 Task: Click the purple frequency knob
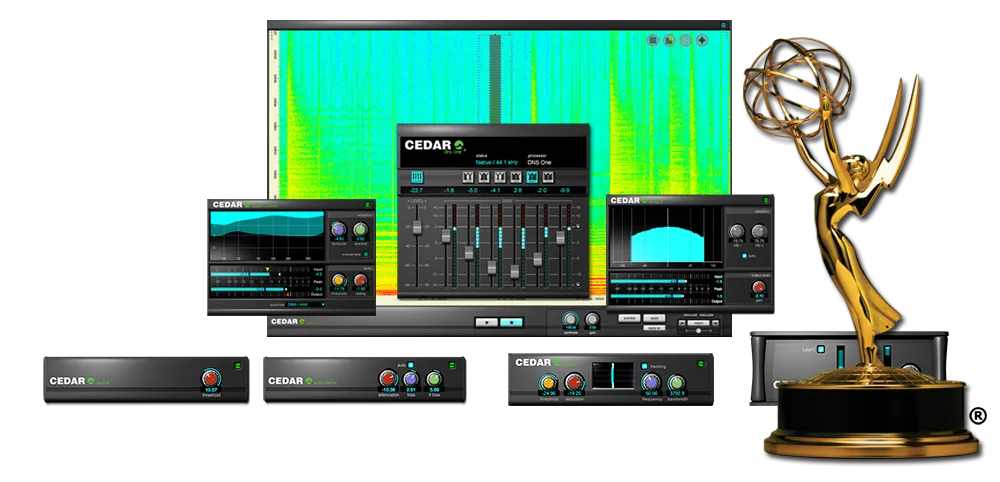[x=650, y=382]
